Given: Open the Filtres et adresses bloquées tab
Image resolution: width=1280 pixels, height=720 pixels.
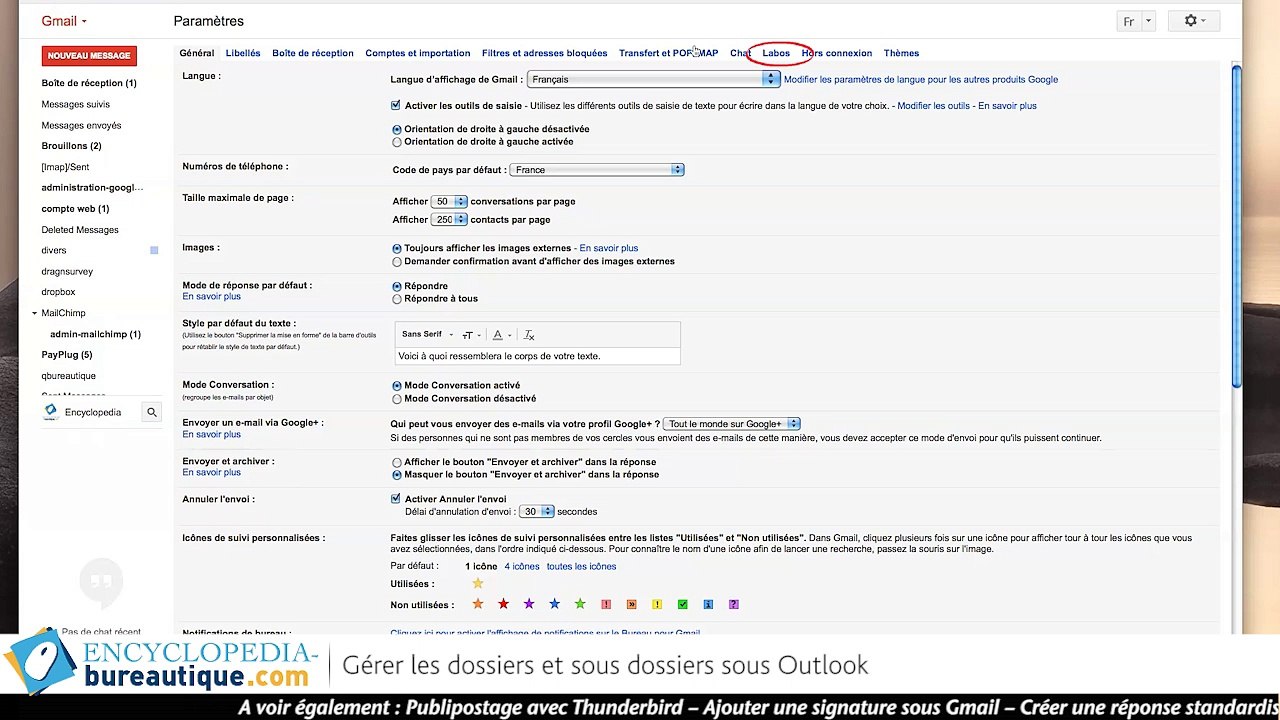Looking at the screenshot, I should tap(544, 53).
